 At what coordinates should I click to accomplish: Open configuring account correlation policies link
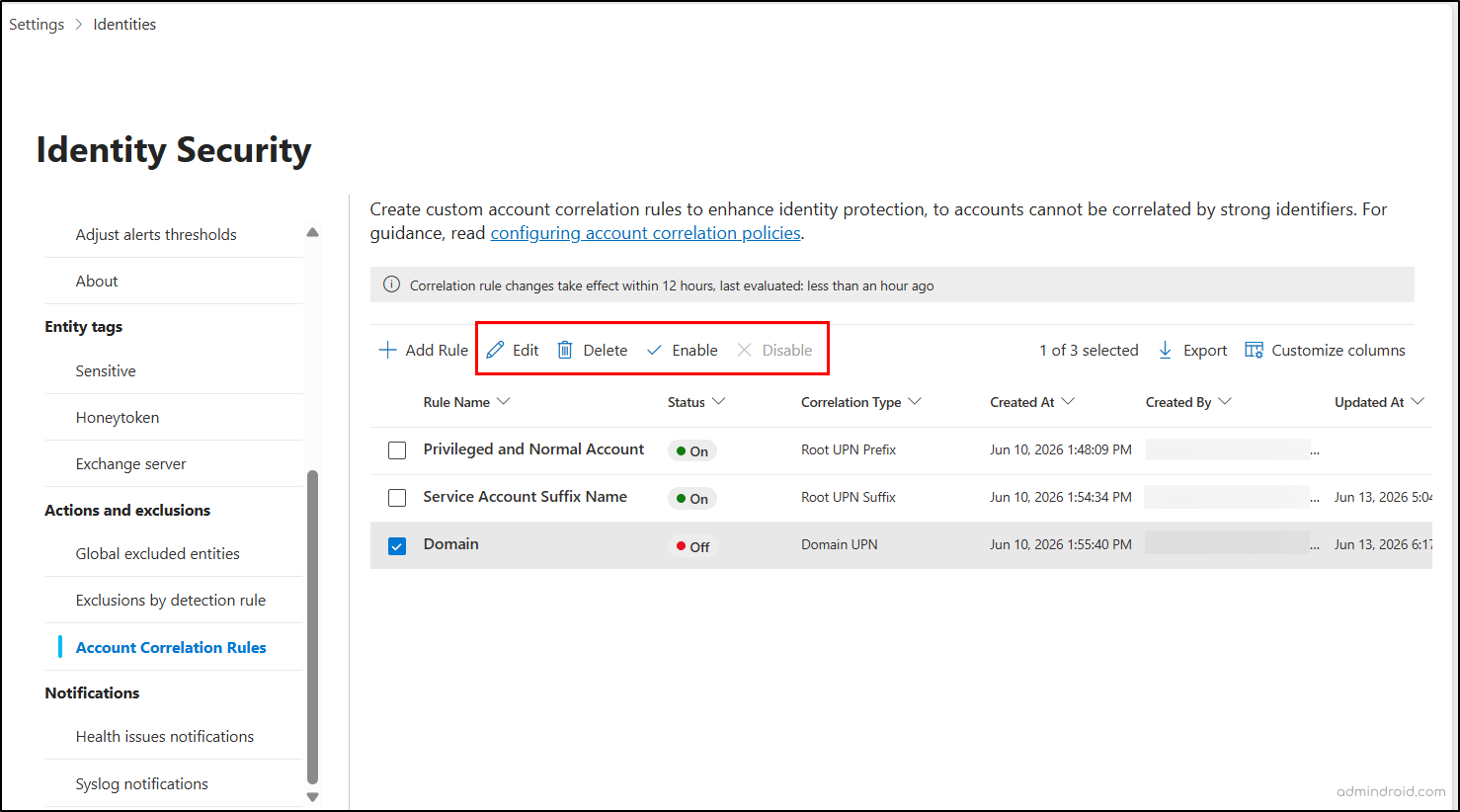pos(646,233)
